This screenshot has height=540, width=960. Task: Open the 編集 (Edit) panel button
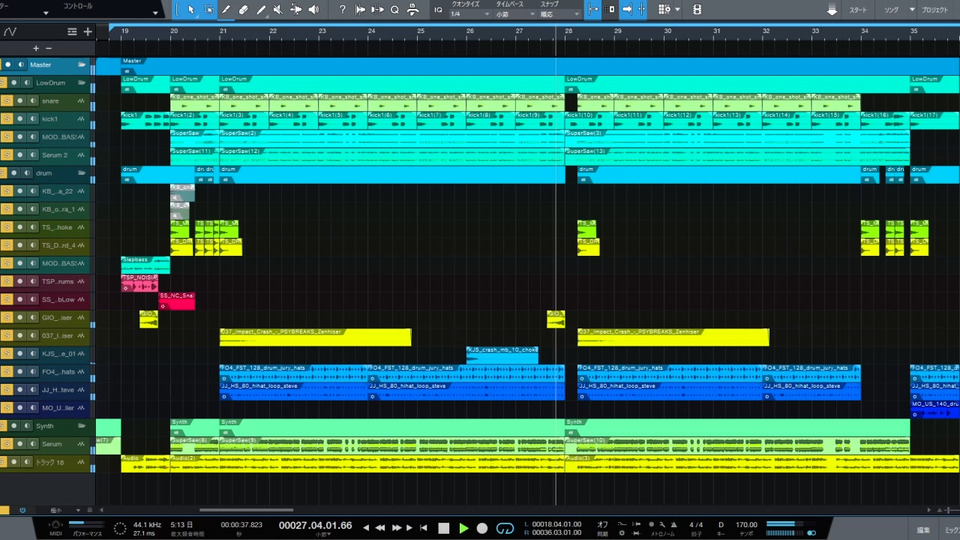click(923, 530)
